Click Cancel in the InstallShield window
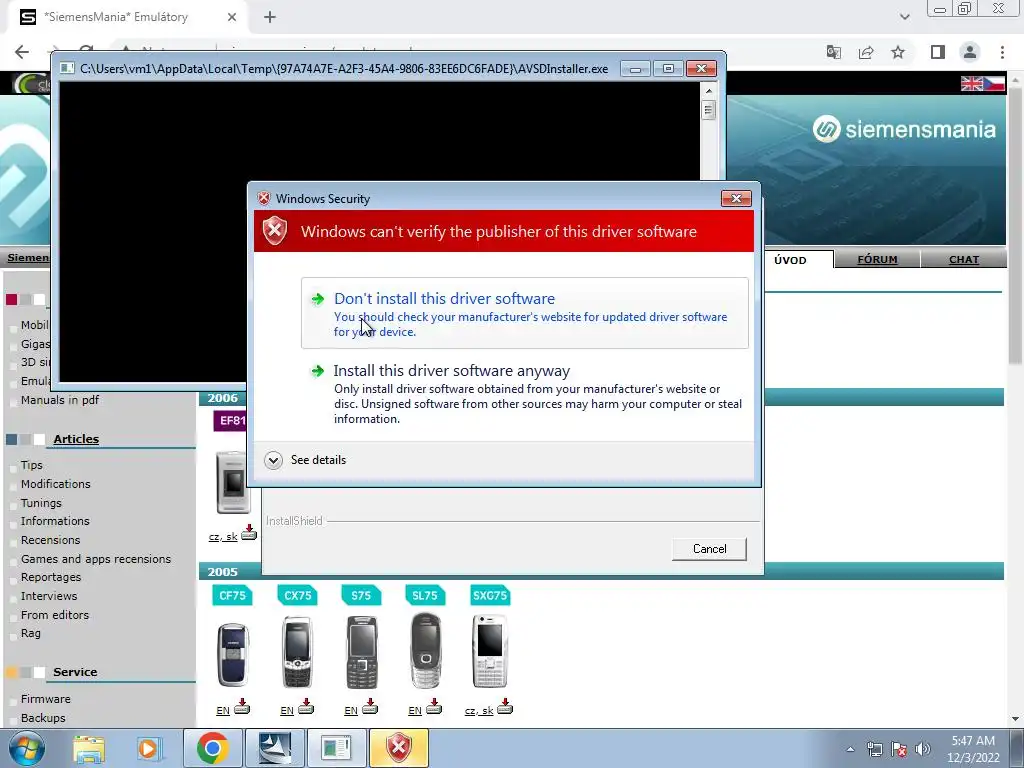Image resolution: width=1024 pixels, height=768 pixels. (709, 549)
